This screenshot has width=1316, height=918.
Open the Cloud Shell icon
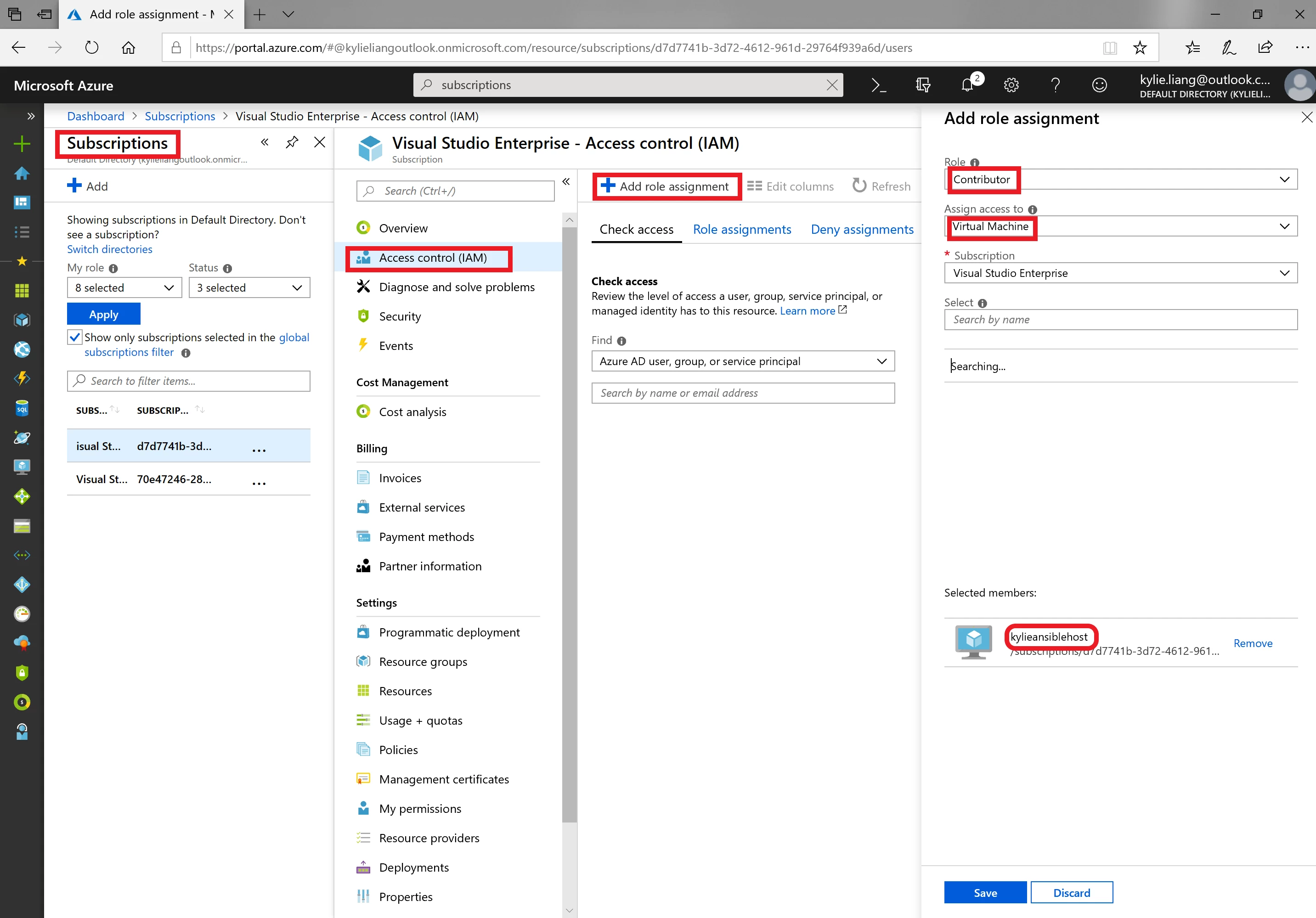click(x=878, y=85)
